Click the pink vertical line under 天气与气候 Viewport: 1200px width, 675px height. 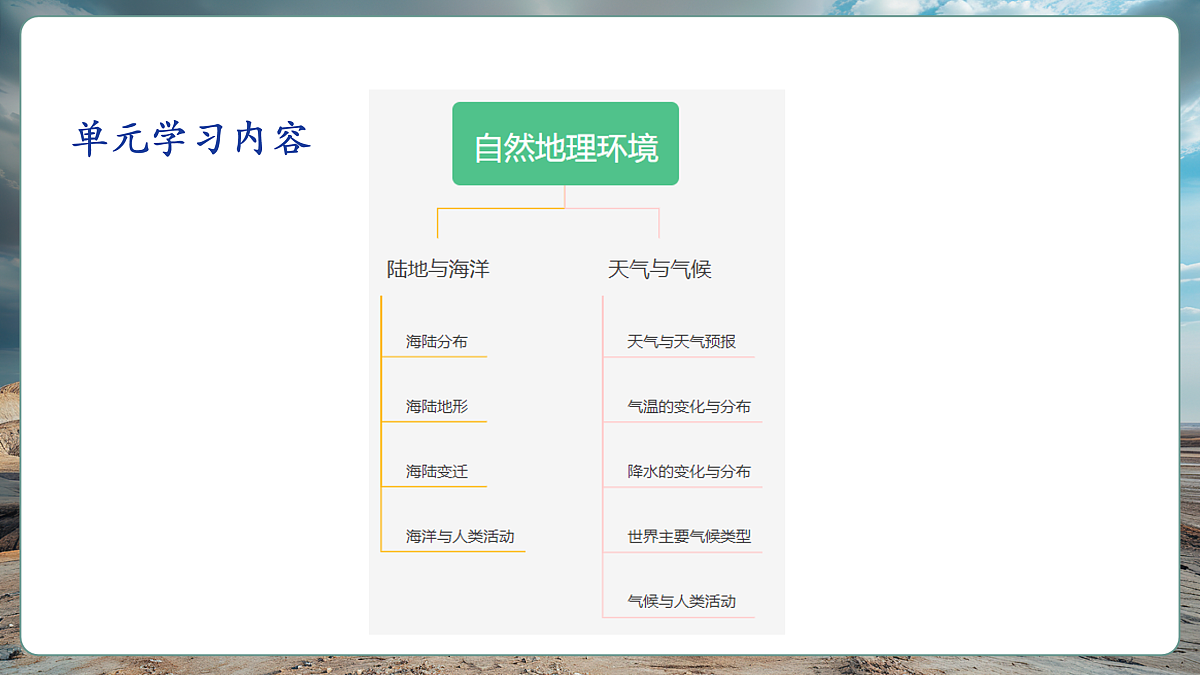[603, 450]
